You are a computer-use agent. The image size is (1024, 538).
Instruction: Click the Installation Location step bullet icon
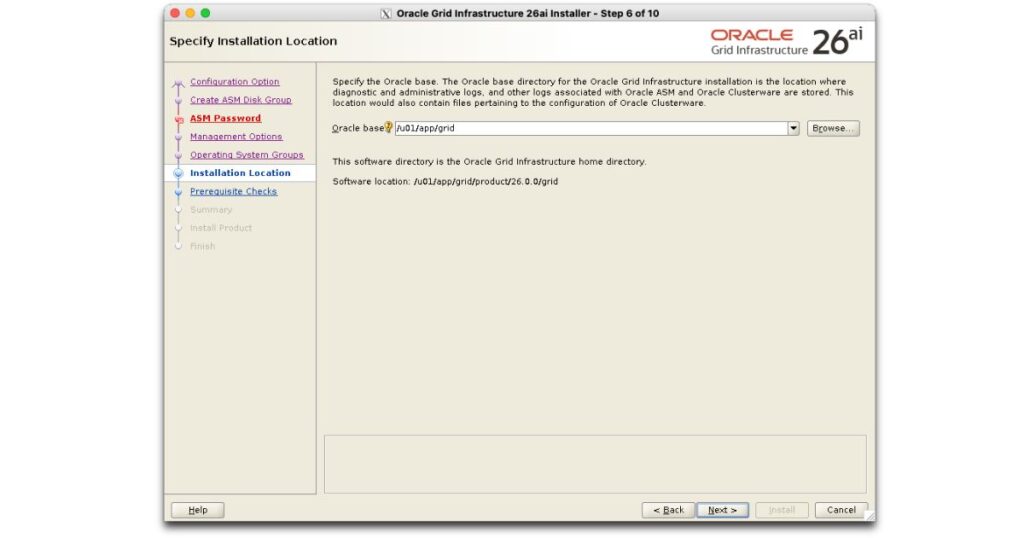(178, 174)
